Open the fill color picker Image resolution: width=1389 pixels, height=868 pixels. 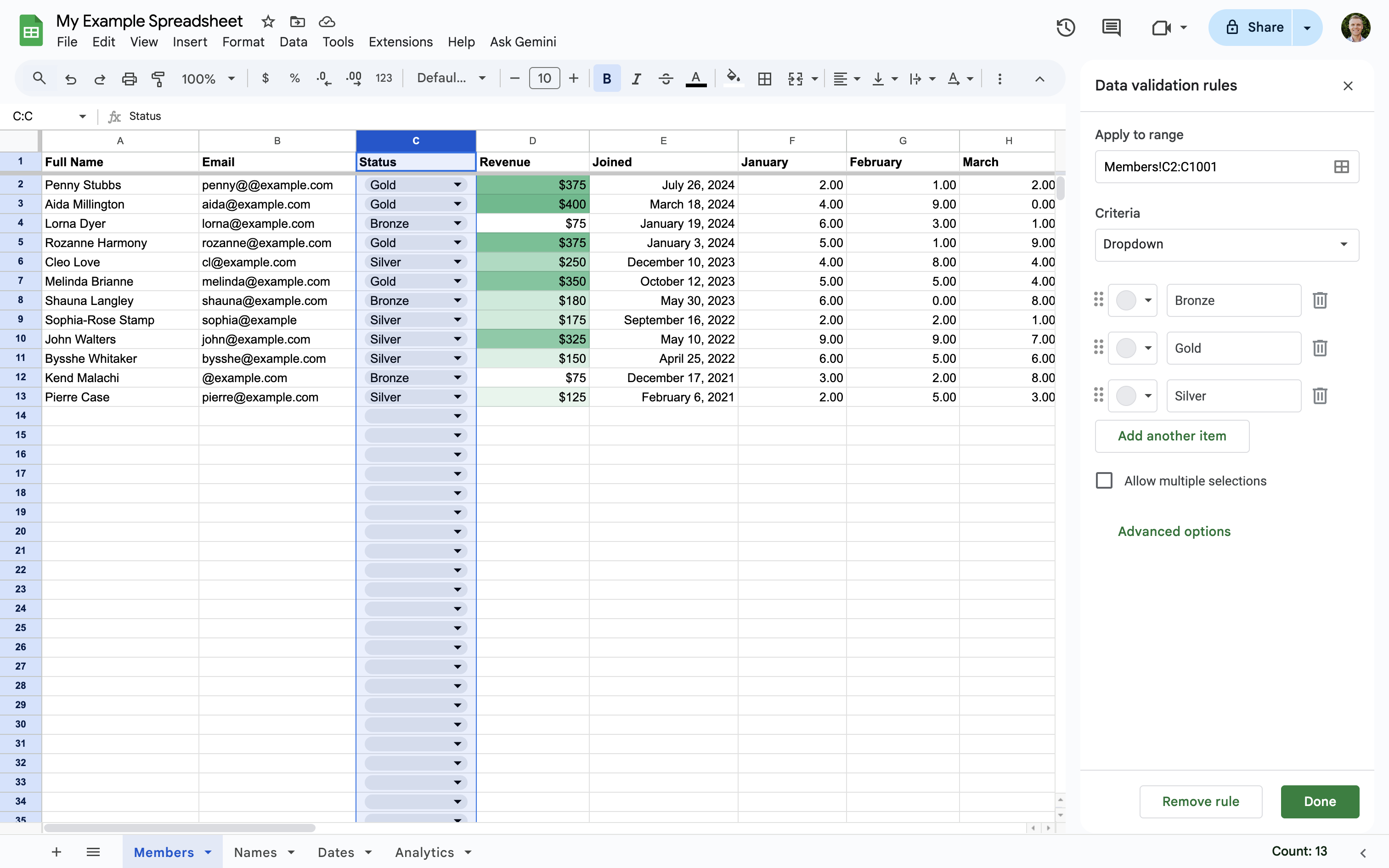733,78
